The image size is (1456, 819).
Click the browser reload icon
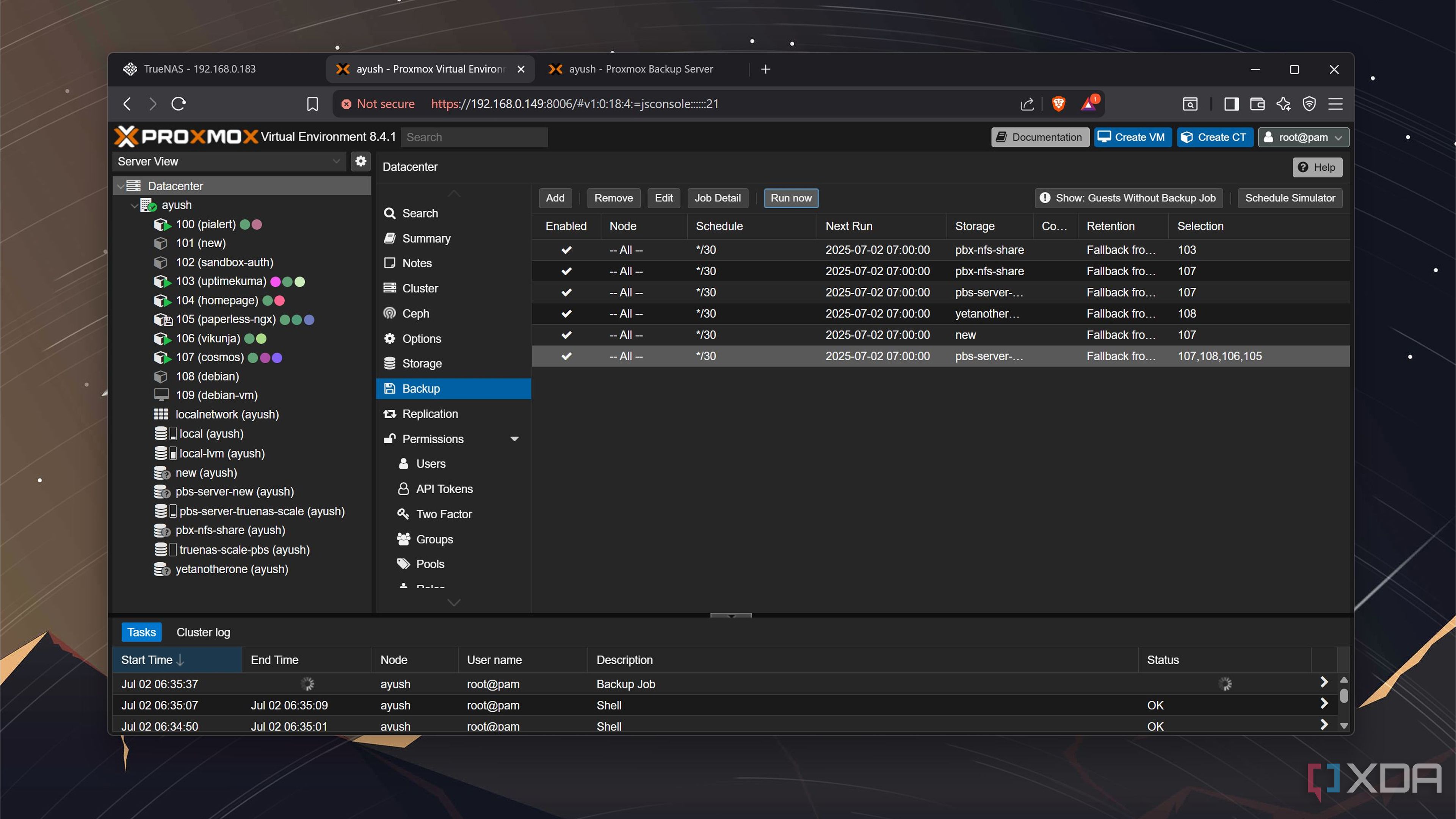pyautogui.click(x=179, y=104)
